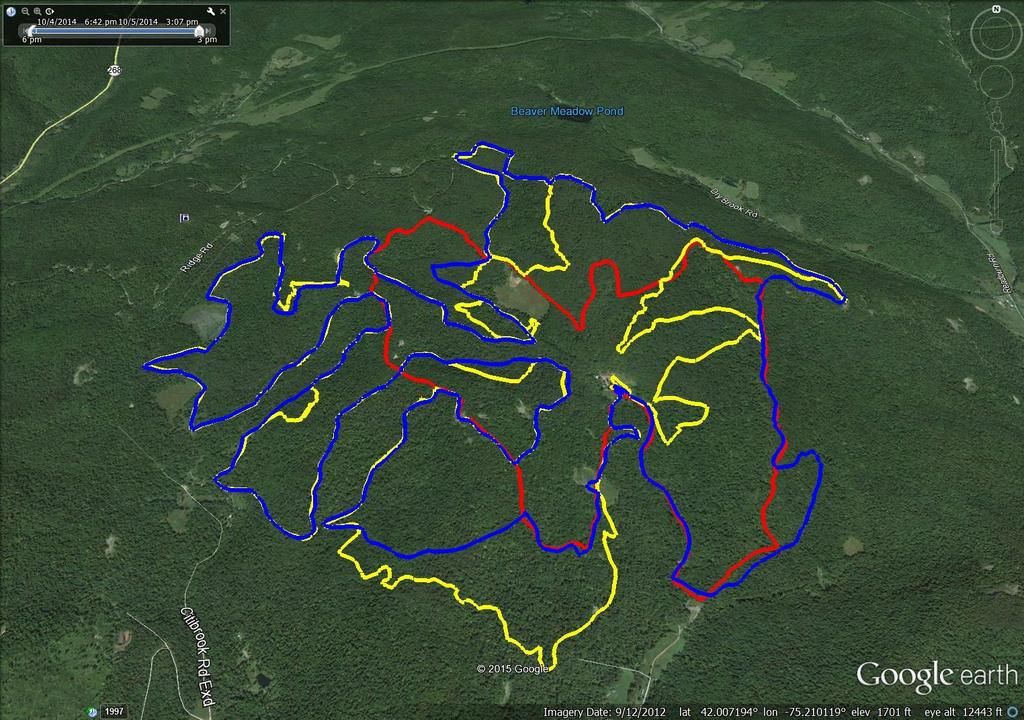Zoom out the time range with the magnifier icon
Image resolution: width=1024 pixels, height=720 pixels.
pyautogui.click(x=25, y=11)
